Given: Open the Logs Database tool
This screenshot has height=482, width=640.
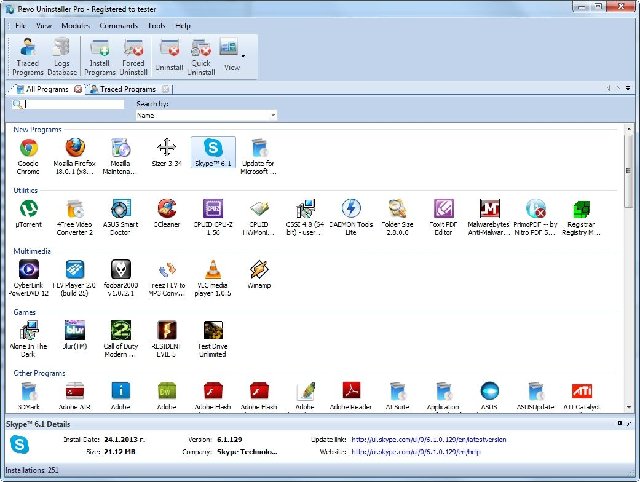Looking at the screenshot, I should click(62, 56).
